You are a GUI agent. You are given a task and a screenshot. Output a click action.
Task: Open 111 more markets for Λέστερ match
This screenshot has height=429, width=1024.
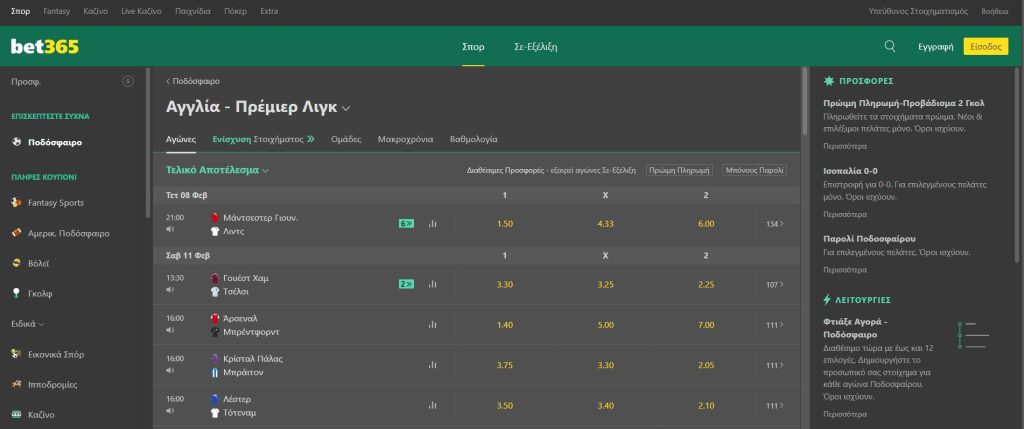[x=775, y=405]
